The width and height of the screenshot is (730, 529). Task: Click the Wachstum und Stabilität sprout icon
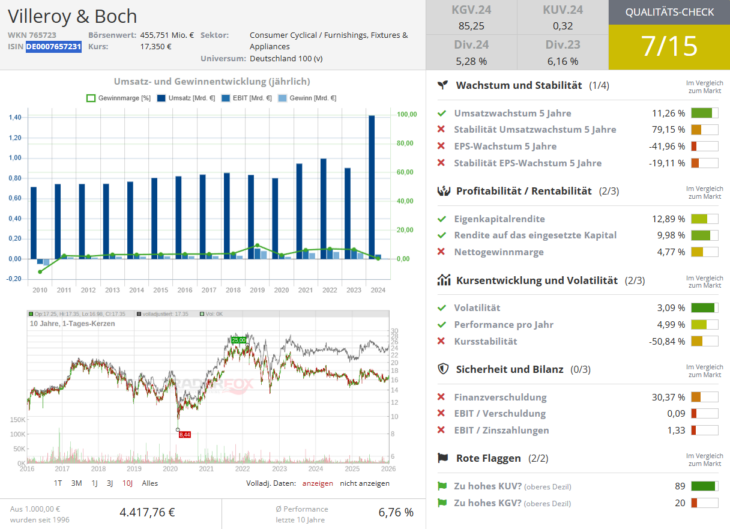tap(443, 86)
